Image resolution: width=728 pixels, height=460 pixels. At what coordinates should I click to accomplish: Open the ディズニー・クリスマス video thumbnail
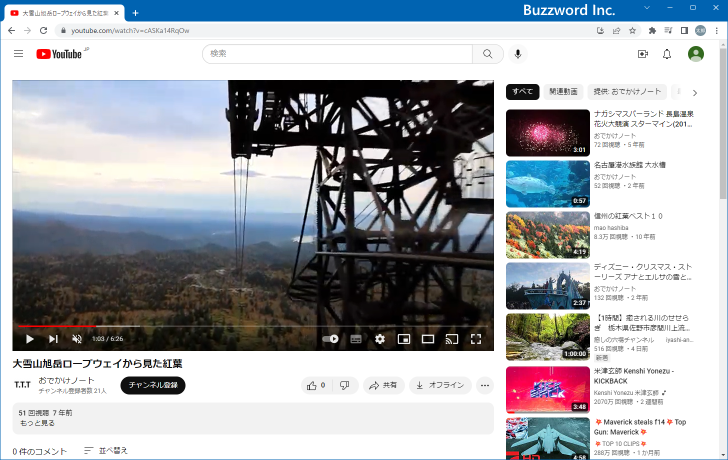click(548, 286)
